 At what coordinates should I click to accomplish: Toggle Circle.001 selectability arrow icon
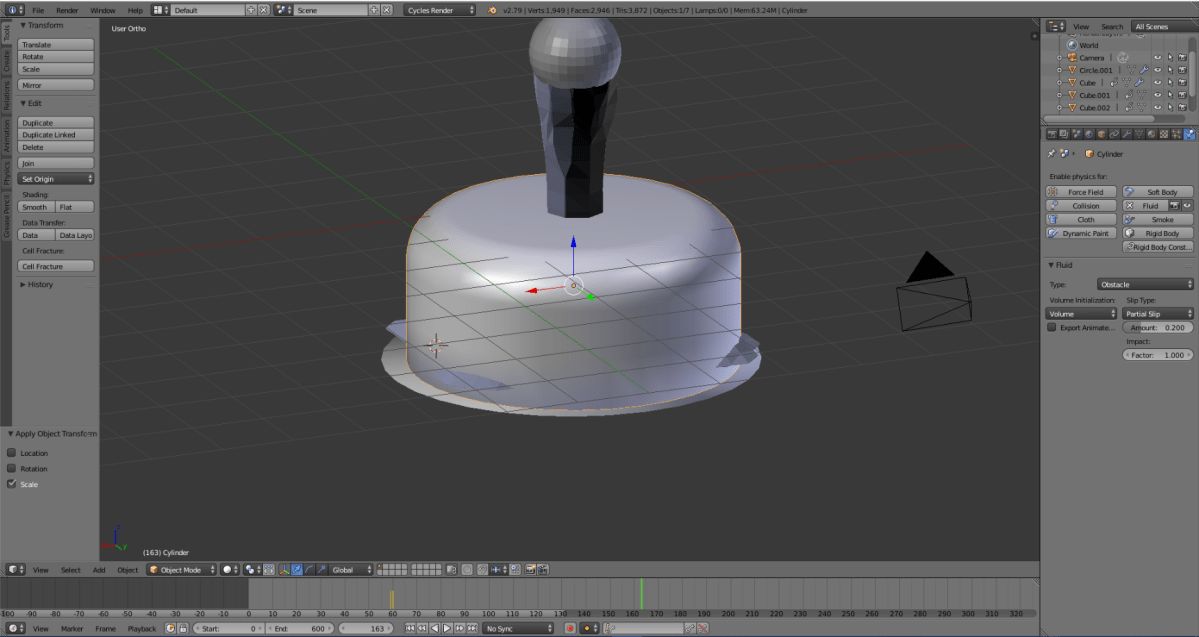click(x=1170, y=70)
